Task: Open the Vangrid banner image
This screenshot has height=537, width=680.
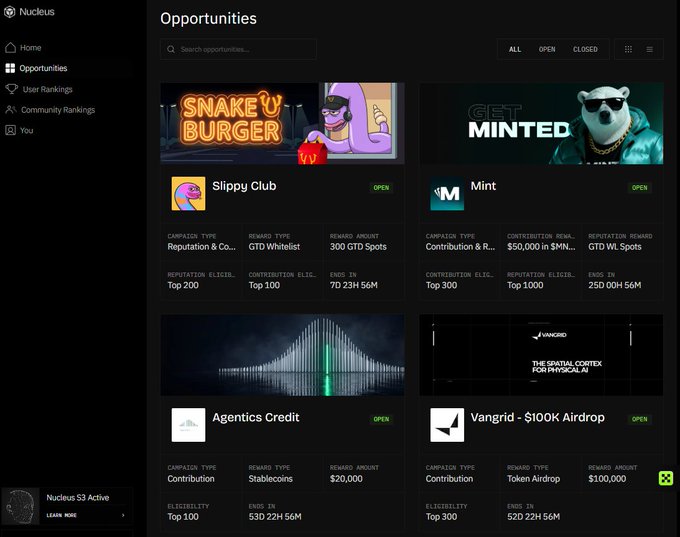Action: (x=541, y=355)
